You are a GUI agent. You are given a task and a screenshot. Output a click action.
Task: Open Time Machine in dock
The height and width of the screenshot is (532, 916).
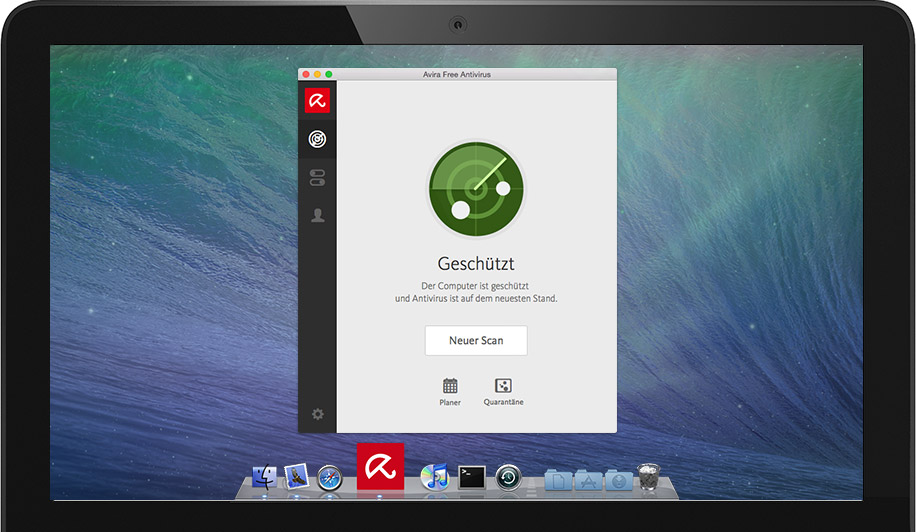click(x=508, y=478)
